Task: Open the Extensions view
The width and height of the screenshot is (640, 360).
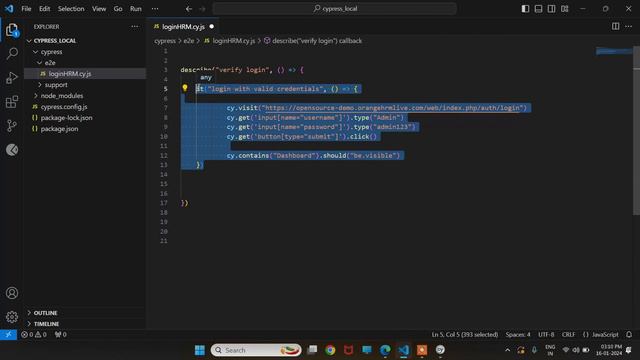Action: 12,102
